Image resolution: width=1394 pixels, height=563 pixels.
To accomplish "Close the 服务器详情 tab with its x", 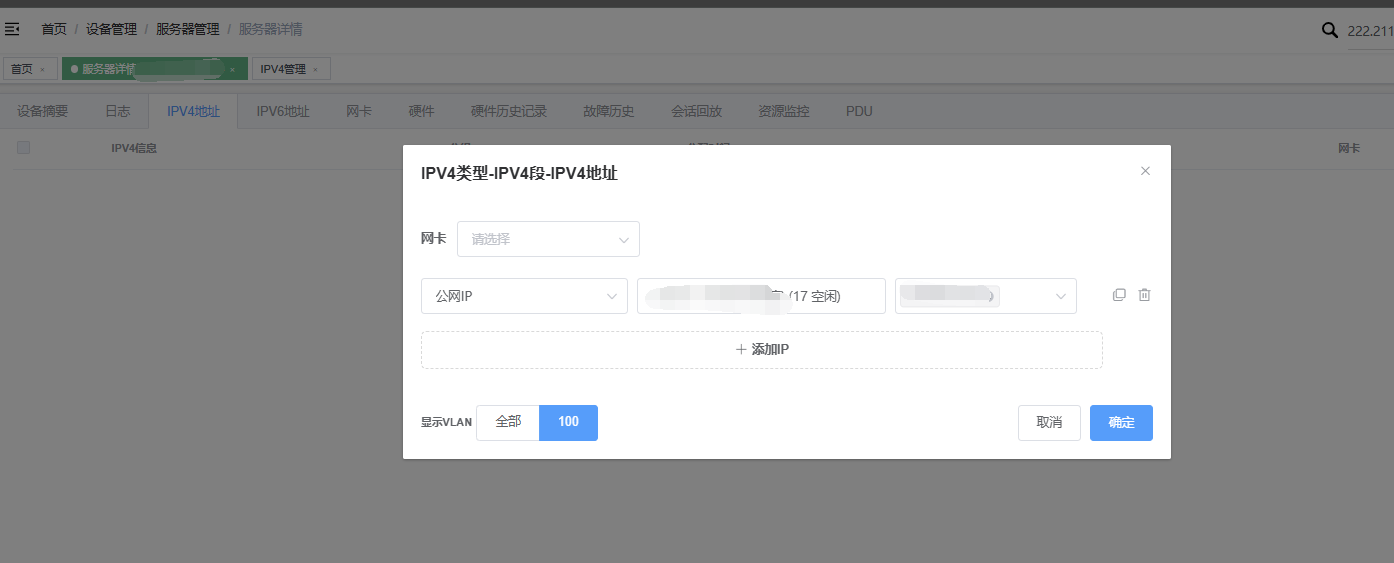I will [232, 70].
